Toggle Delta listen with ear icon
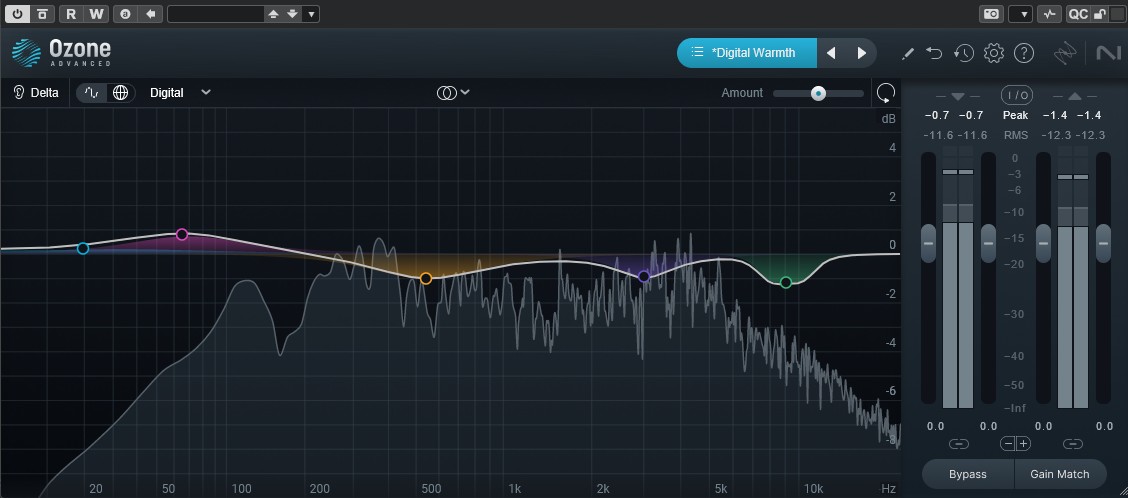This screenshot has height=498, width=1128. [36, 93]
